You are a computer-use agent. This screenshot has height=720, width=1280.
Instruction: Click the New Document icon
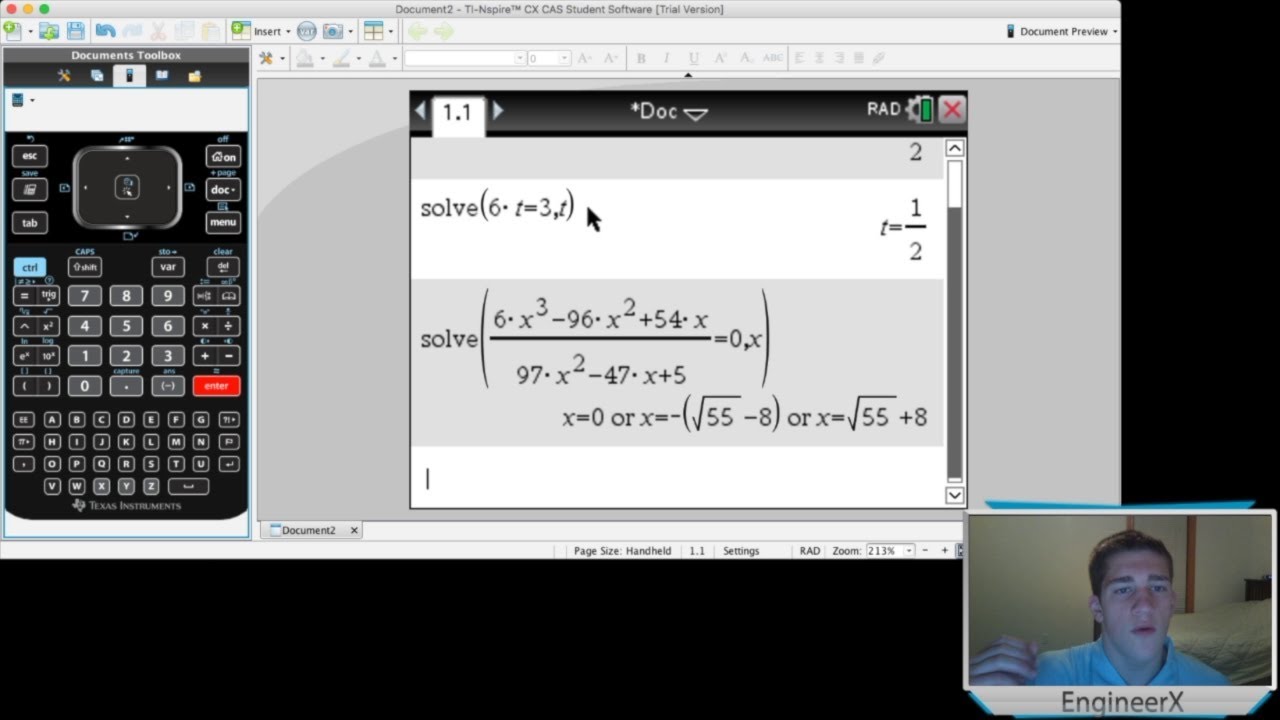point(12,31)
